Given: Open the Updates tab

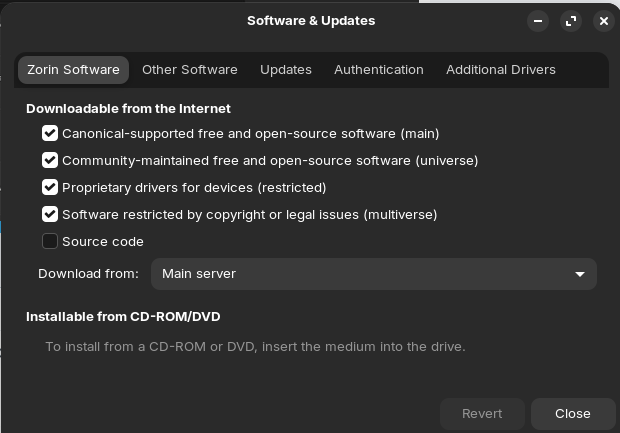Looking at the screenshot, I should 286,70.
